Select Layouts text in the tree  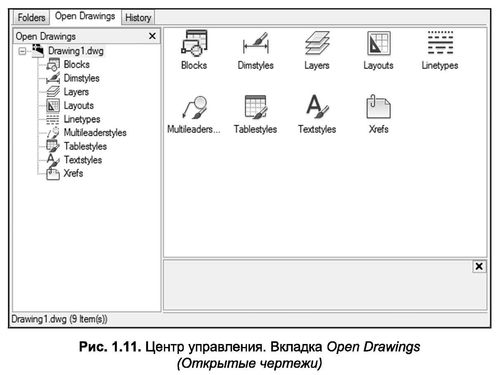[79, 105]
